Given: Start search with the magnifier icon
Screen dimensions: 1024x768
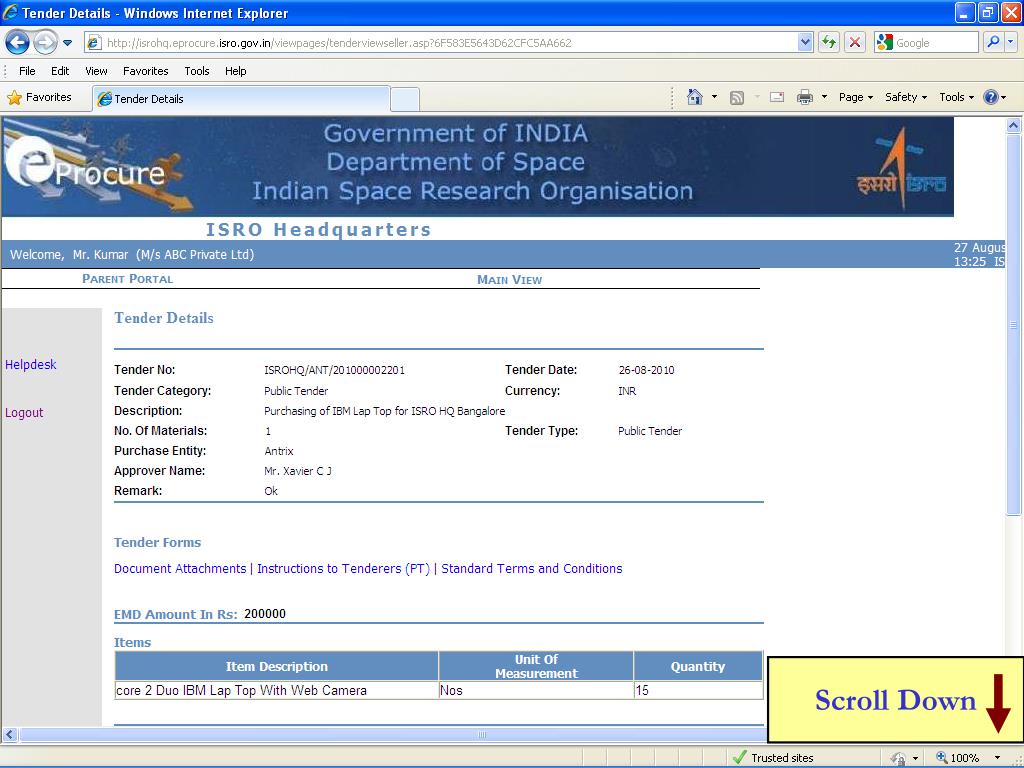Looking at the screenshot, I should click(x=993, y=43).
